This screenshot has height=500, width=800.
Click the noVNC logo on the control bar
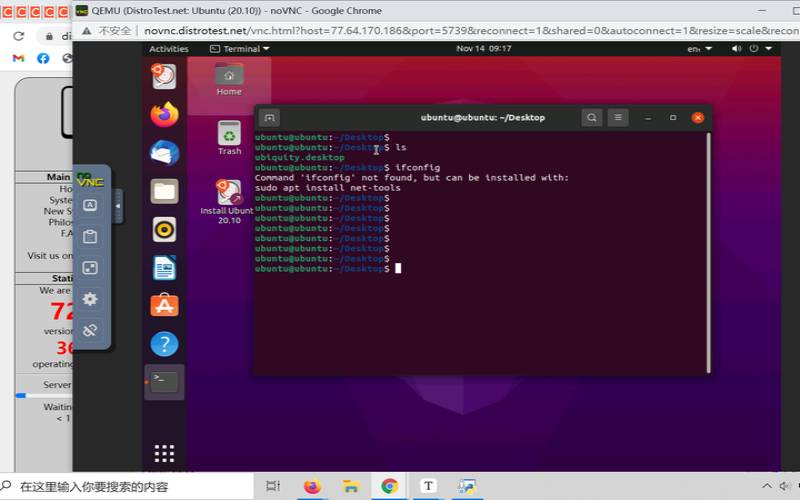90,180
